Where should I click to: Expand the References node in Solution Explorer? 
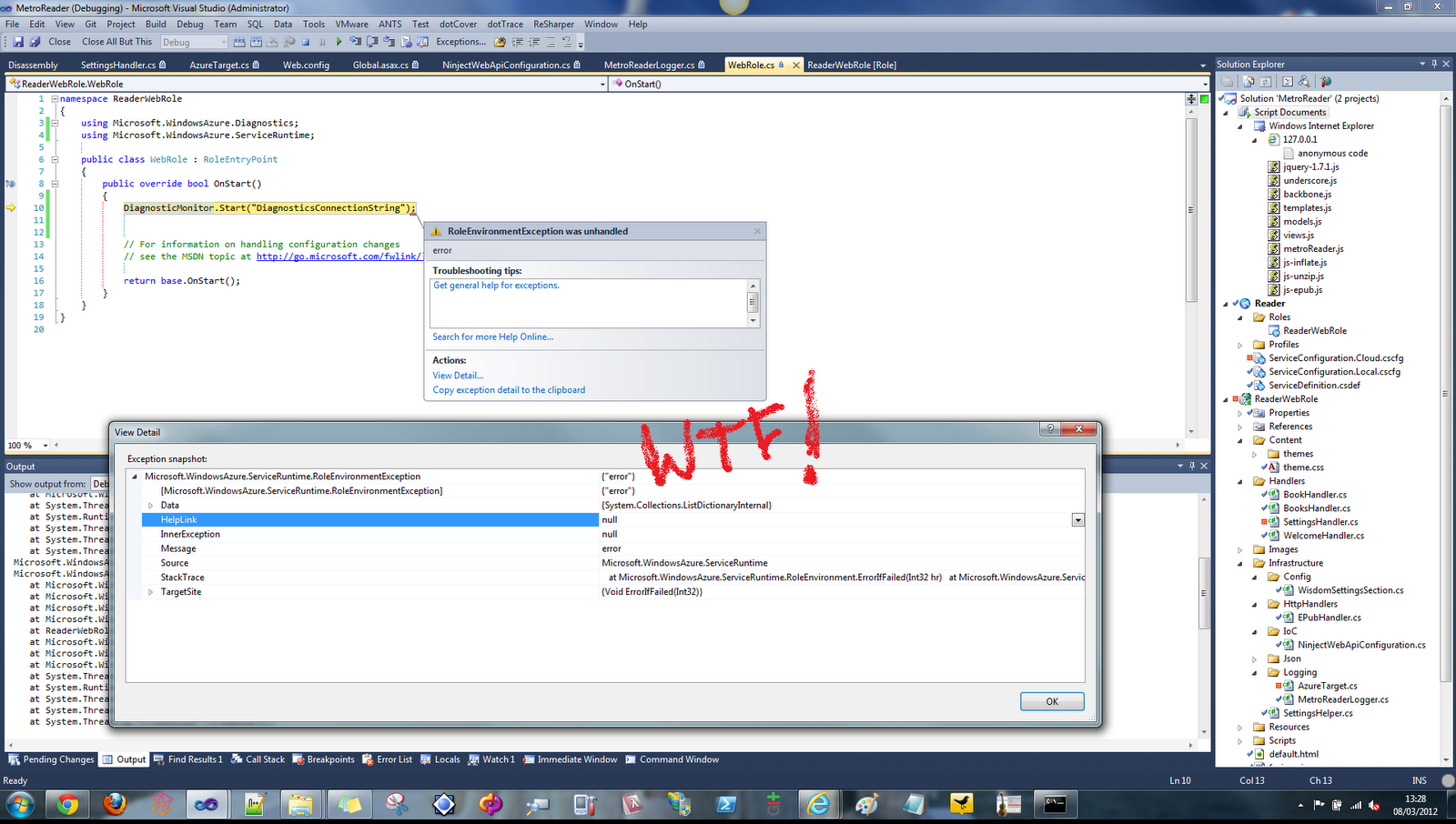pyautogui.click(x=1240, y=427)
